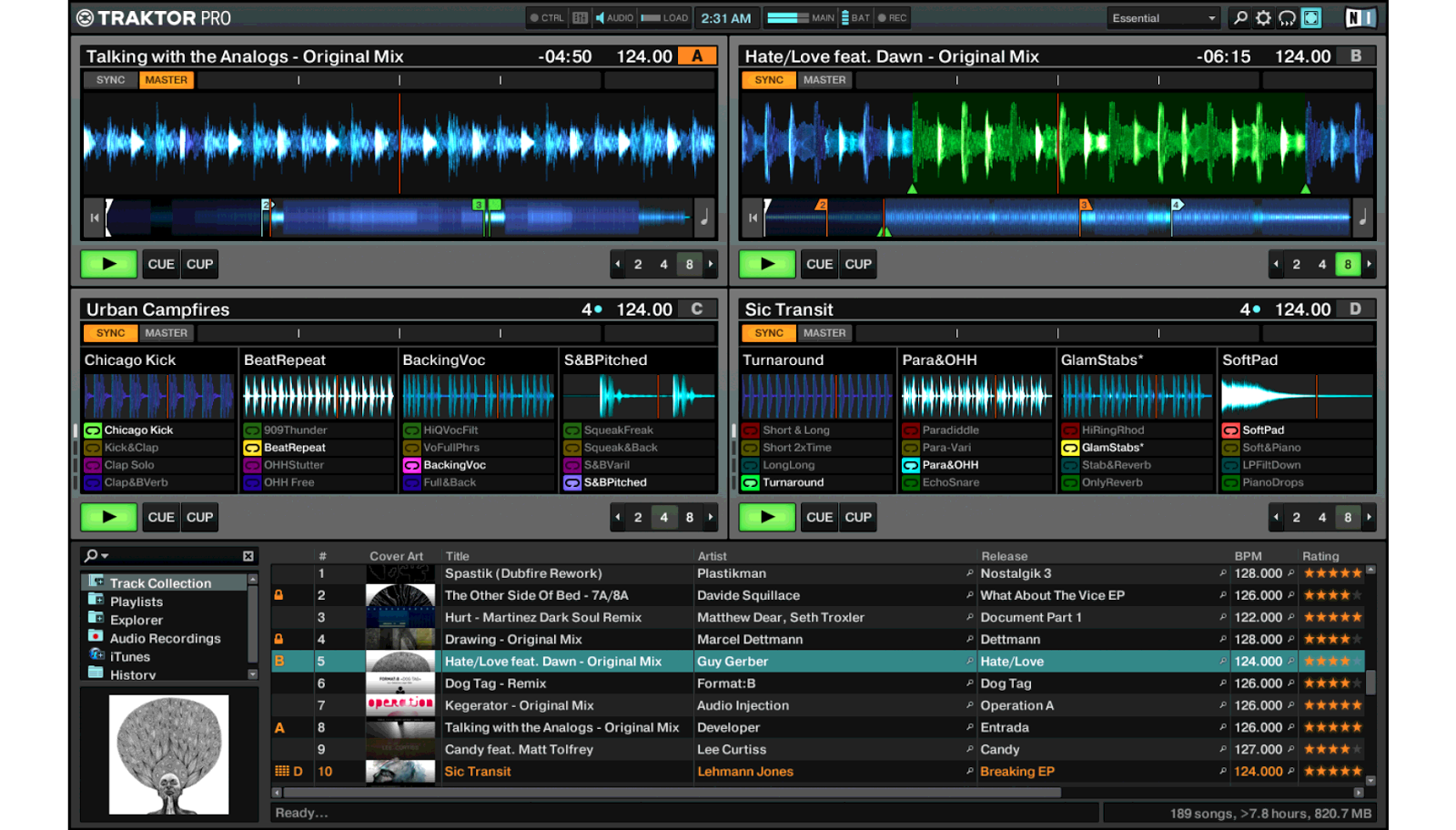The image size is (1456, 830).
Task: Click the yellow icon beside the BeatRepeat cell
Action: 252,448
